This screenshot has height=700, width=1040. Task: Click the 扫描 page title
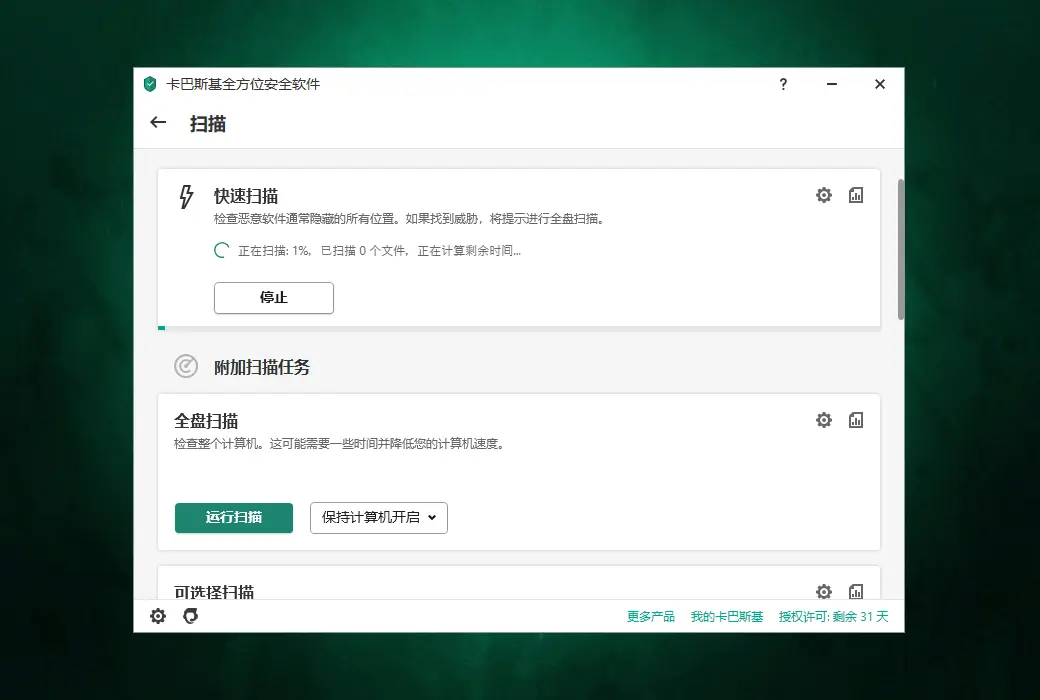pos(208,123)
